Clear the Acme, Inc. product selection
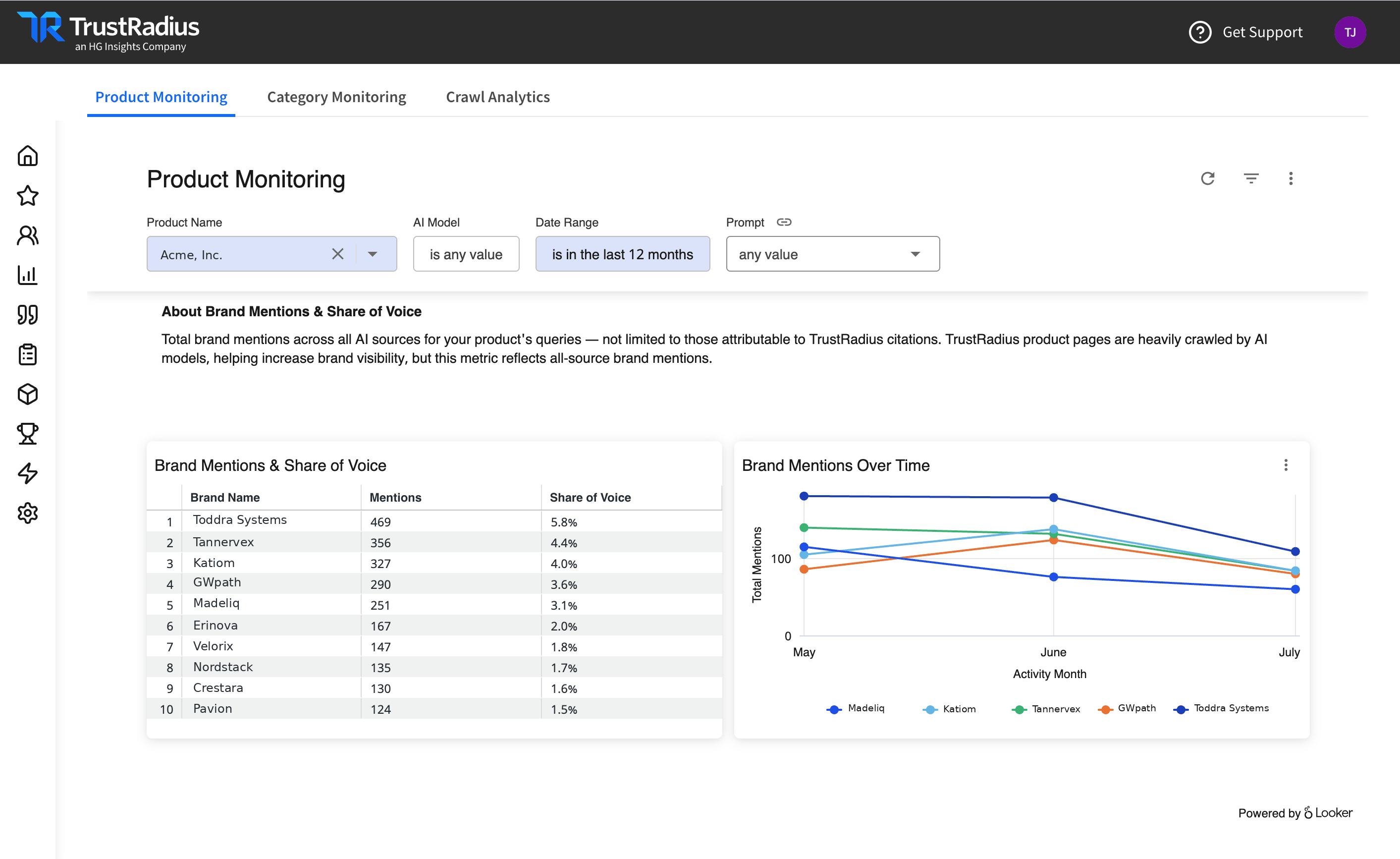Image resolution: width=1400 pixels, height=859 pixels. point(337,254)
